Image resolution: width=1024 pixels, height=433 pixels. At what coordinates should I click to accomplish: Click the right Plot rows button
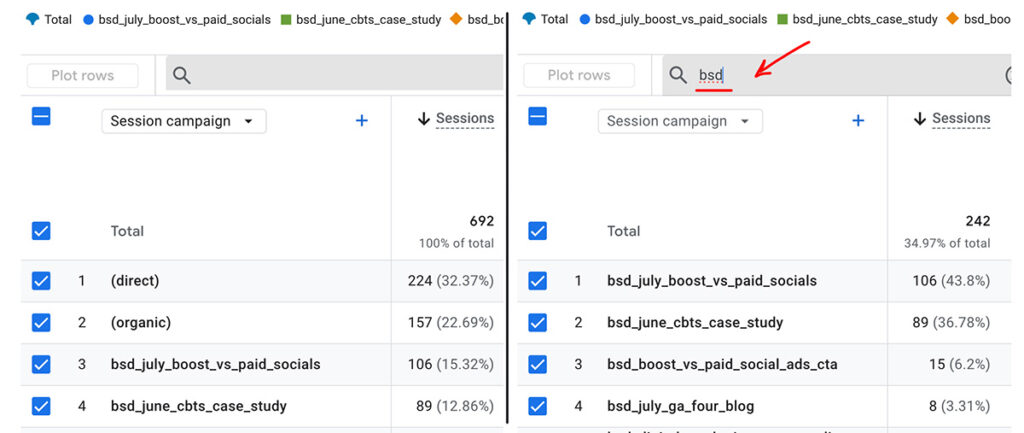[579, 76]
